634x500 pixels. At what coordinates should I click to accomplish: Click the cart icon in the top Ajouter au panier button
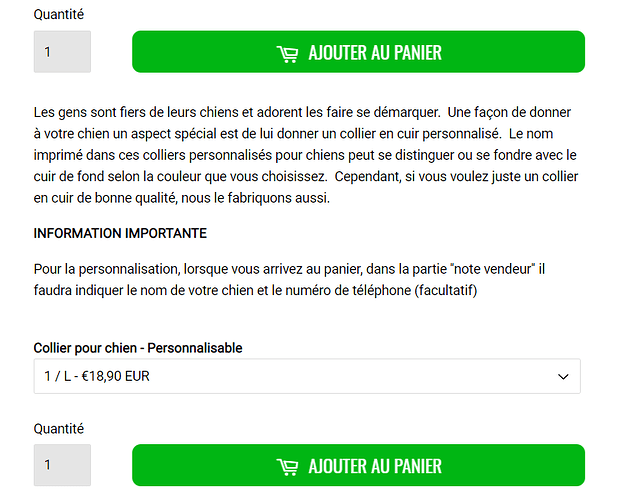click(287, 53)
